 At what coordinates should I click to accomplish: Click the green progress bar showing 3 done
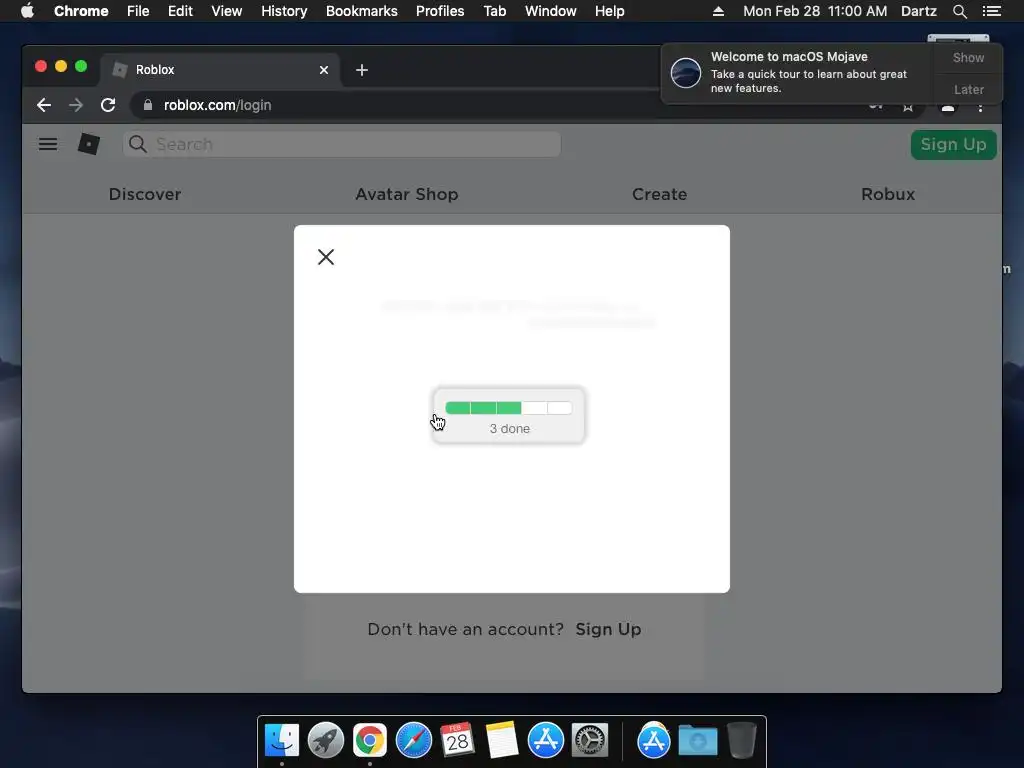coord(509,408)
